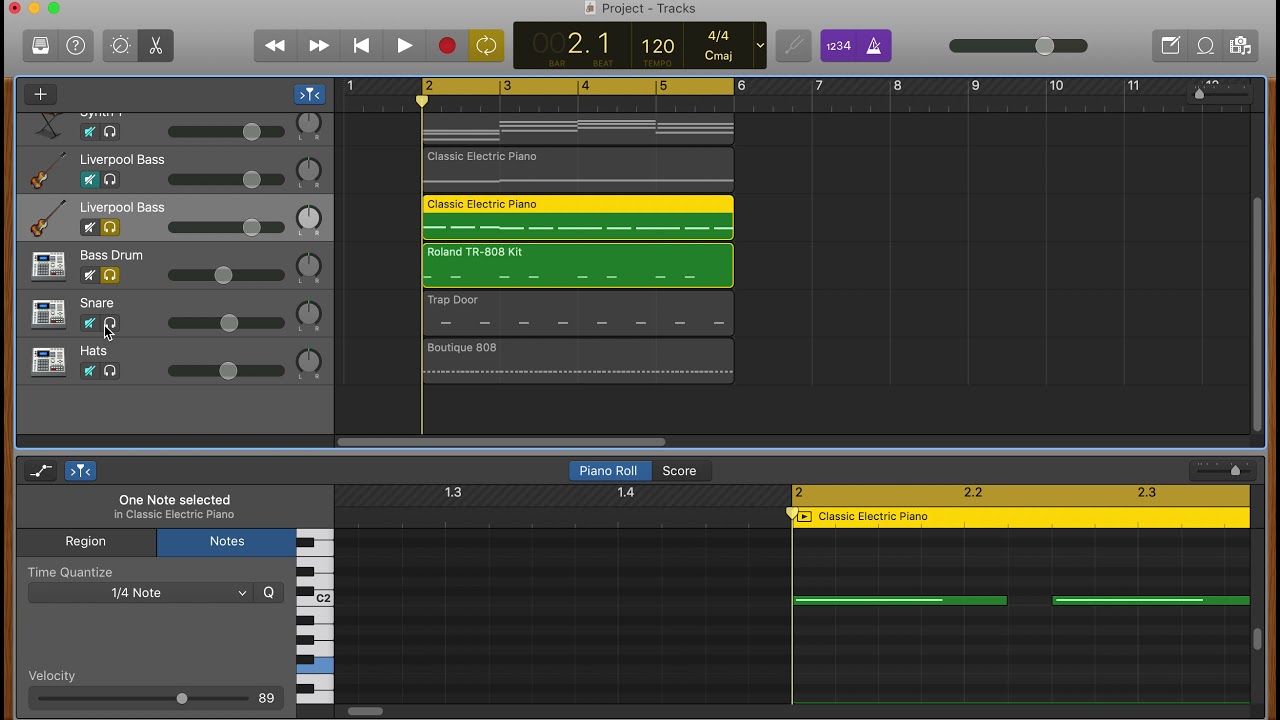Click the Rewind transport button
Screen dimensions: 1280x720
tap(275, 46)
